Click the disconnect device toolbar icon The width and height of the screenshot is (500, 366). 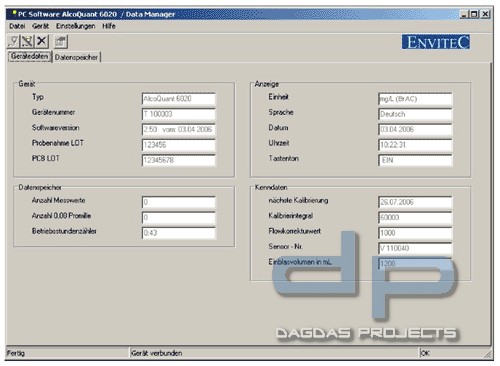(27, 41)
